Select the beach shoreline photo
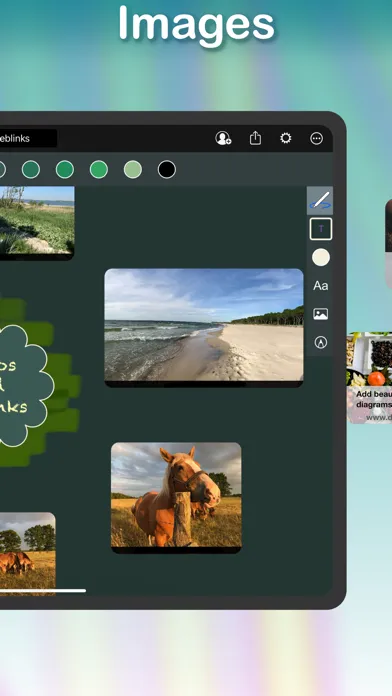 (x=204, y=328)
